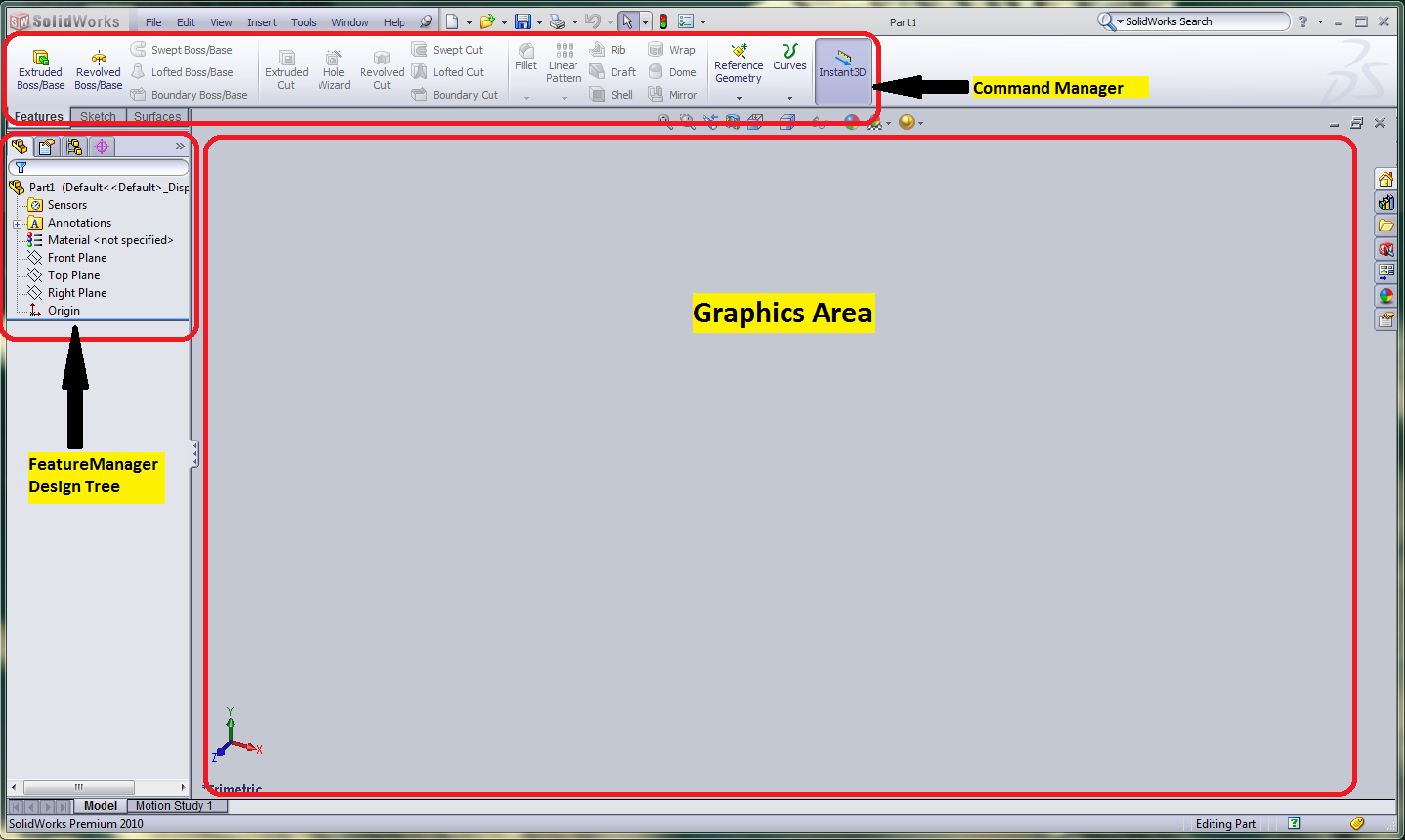
Task: Select the Swept Boss/Base tool
Action: tap(182, 49)
